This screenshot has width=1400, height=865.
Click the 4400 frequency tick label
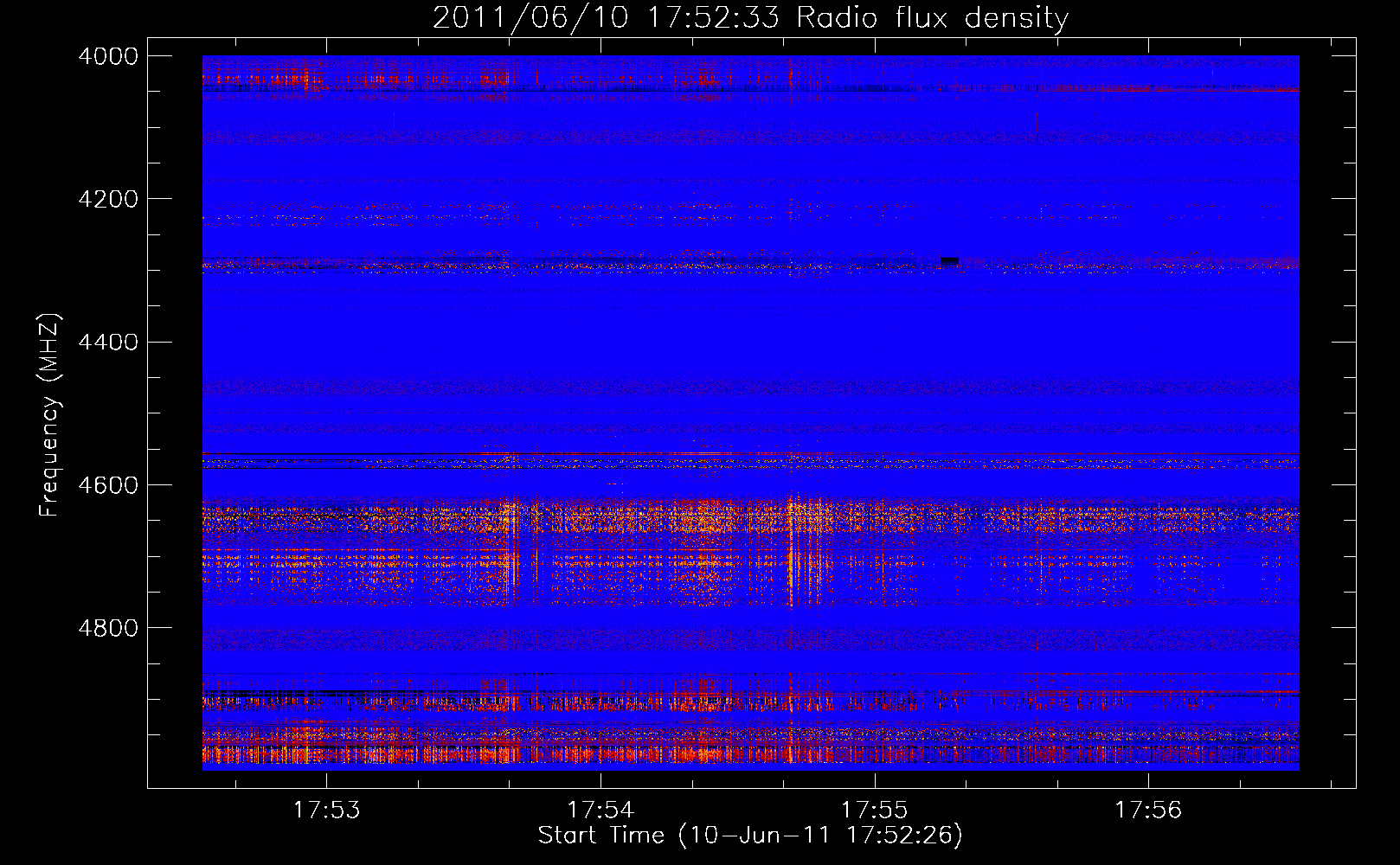click(108, 343)
